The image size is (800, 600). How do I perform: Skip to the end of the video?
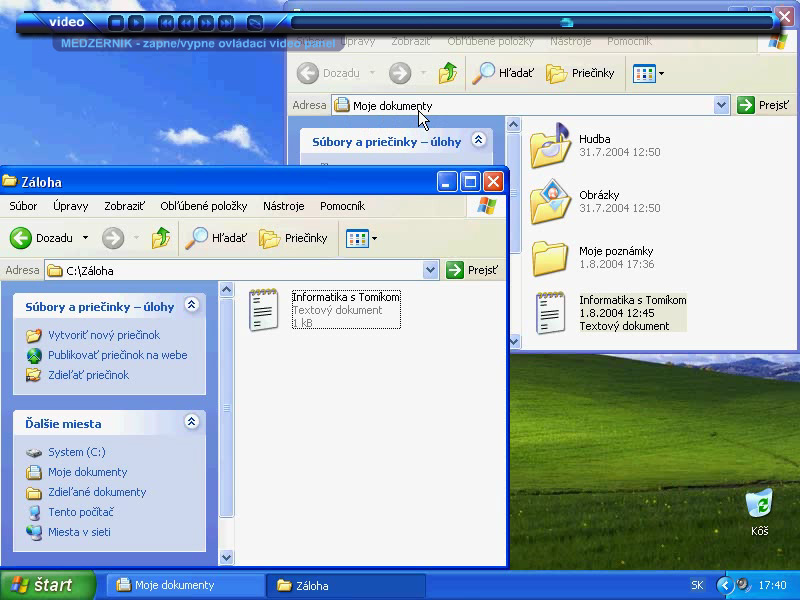(x=226, y=22)
